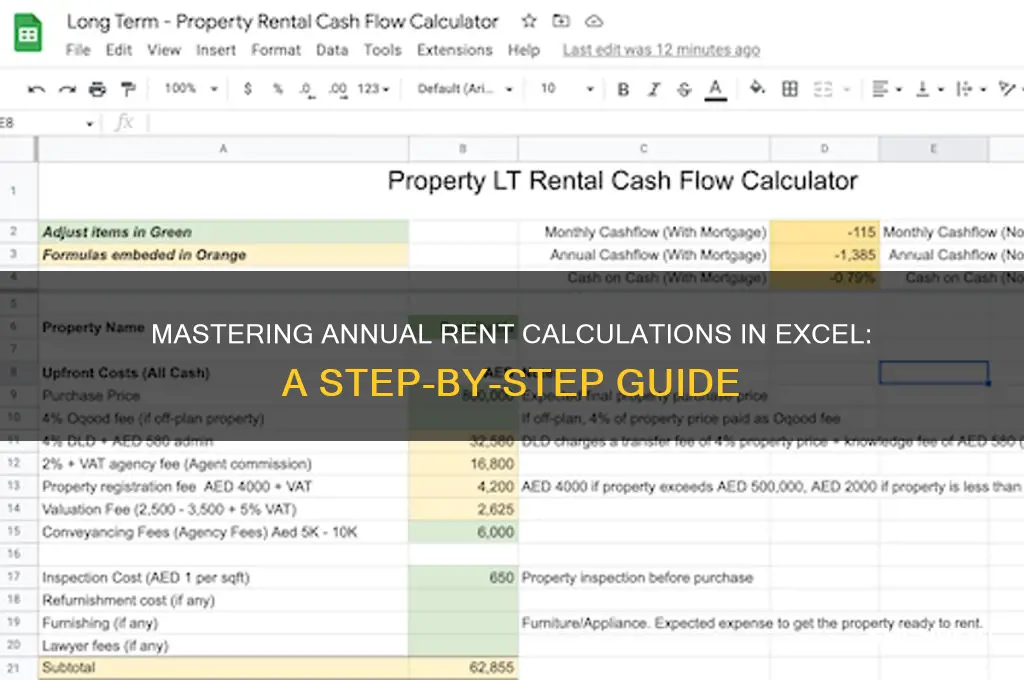Select the 'Adjust items in Green' cell
Viewport: 1024px width, 680px height.
point(223,232)
